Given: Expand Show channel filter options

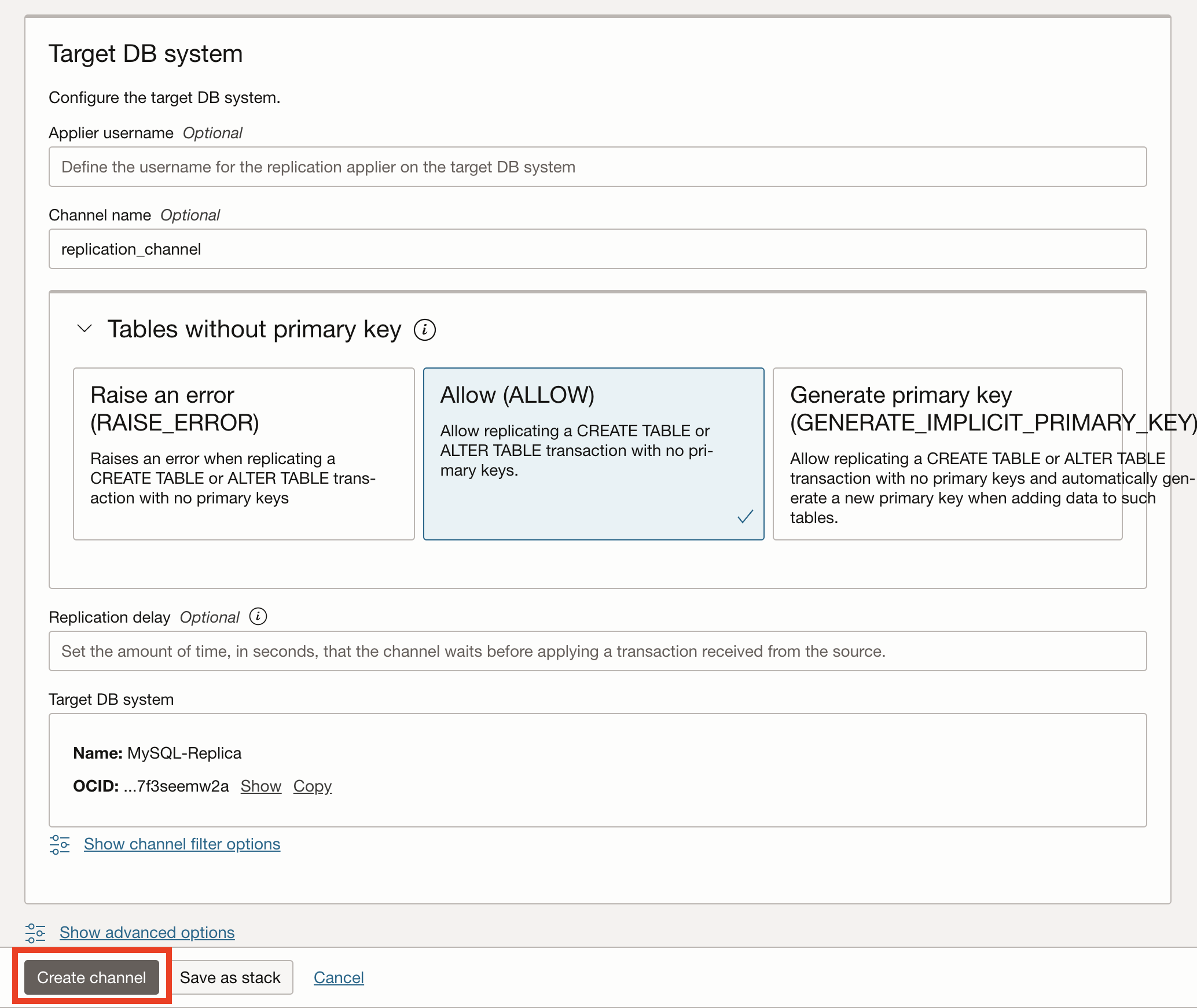Looking at the screenshot, I should [182, 844].
